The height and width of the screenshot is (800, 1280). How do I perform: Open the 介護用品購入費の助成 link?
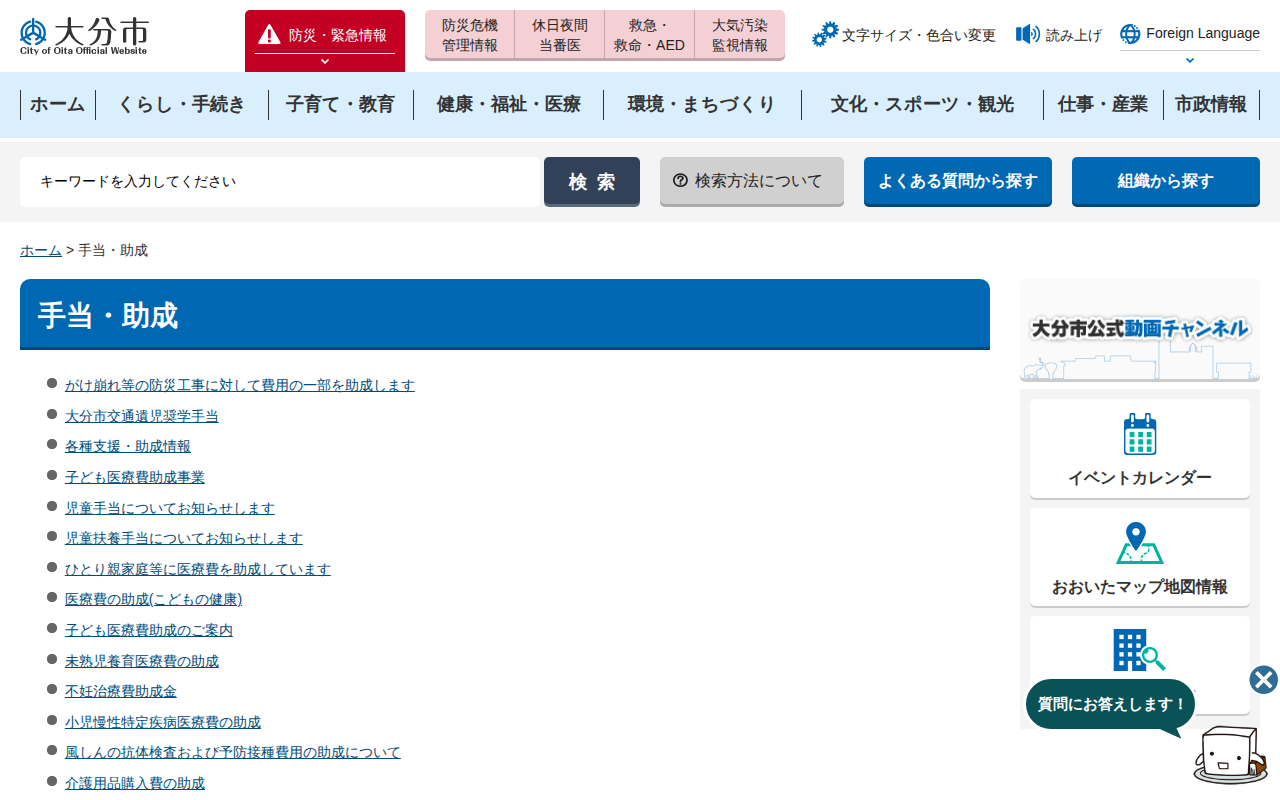coord(135,783)
